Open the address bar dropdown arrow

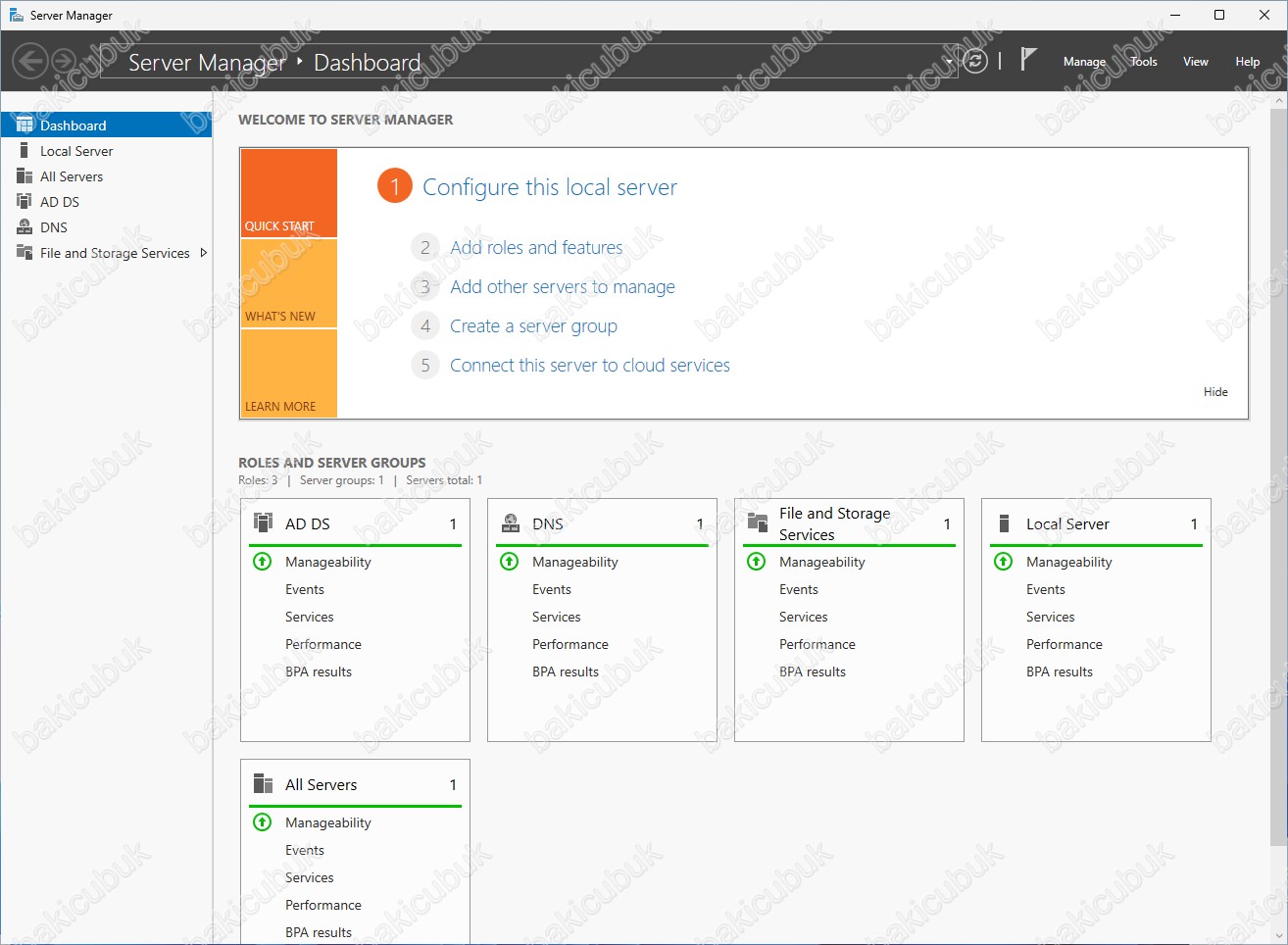tap(949, 62)
